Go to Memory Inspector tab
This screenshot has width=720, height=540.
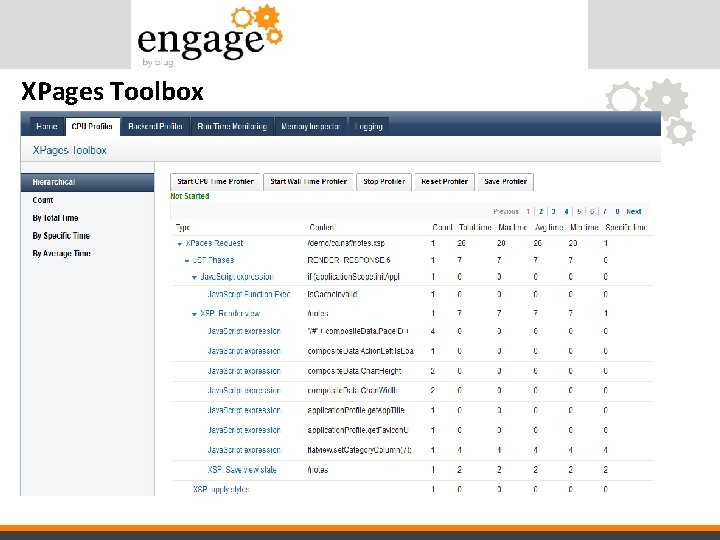310,126
